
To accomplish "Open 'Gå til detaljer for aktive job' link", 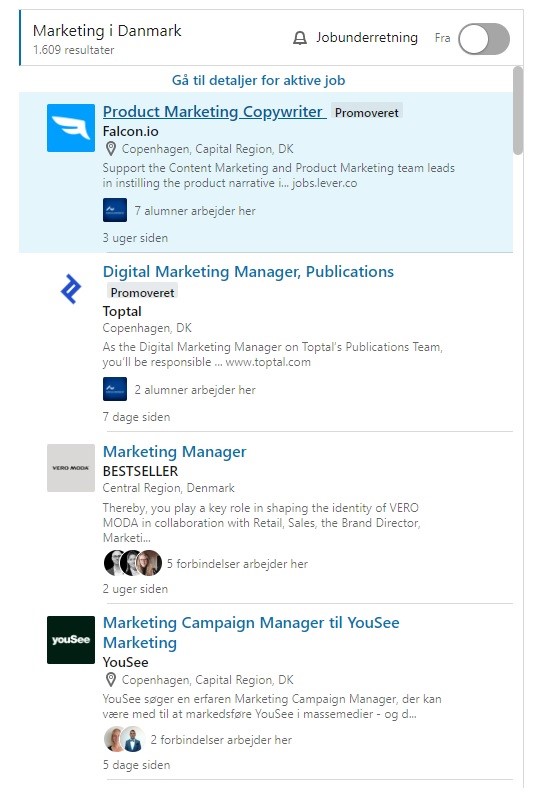I will click(x=258, y=80).
